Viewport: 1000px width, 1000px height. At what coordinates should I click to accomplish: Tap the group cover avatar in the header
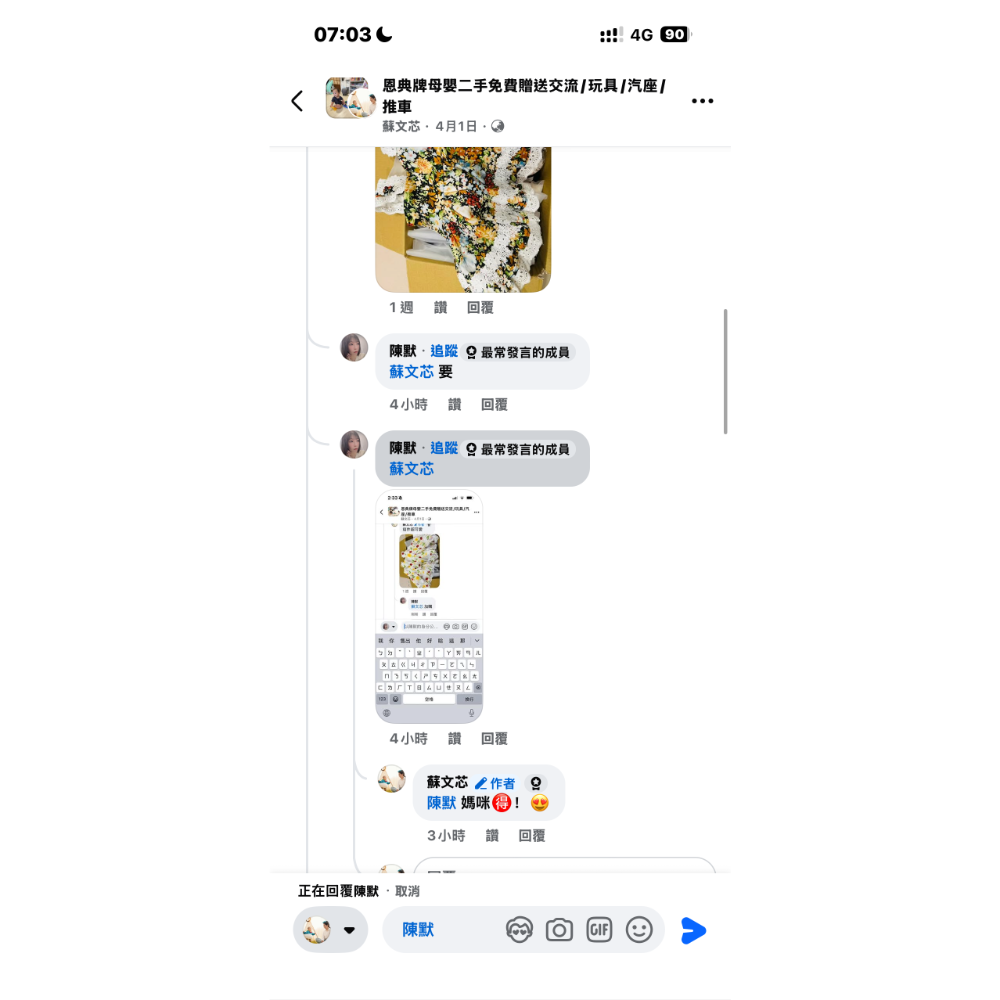click(x=350, y=98)
